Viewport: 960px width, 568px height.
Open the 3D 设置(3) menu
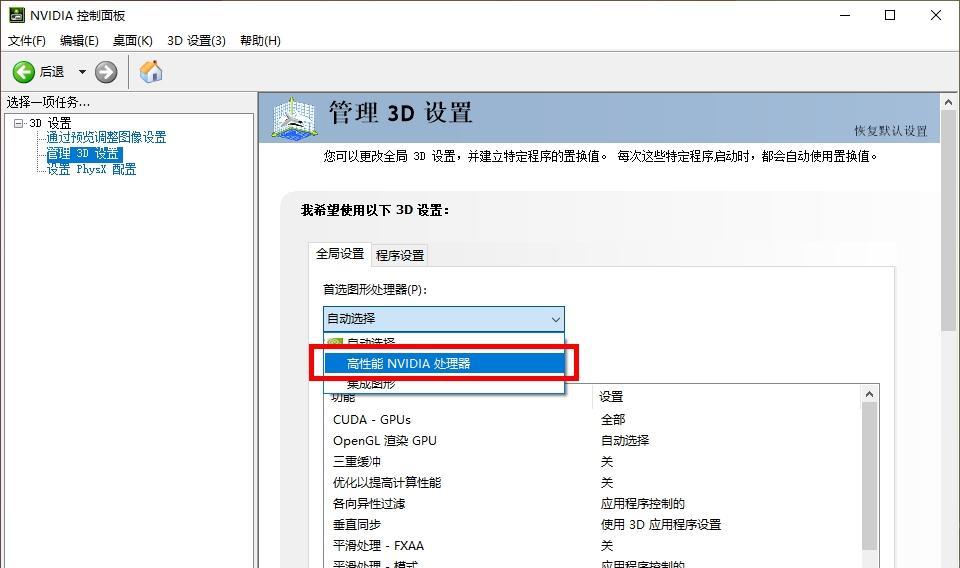click(197, 40)
